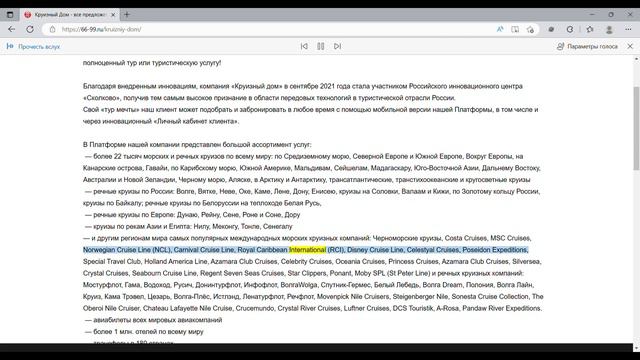Go back to the previous page
The height and width of the screenshot is (360, 640).
pos(11,29)
